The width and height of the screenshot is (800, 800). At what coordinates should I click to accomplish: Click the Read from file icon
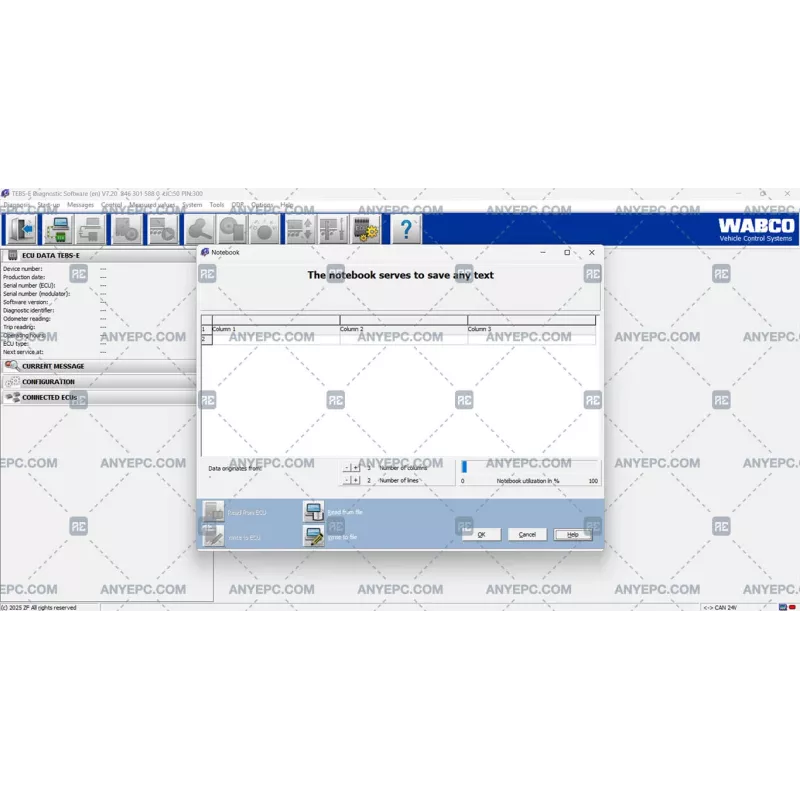click(314, 512)
